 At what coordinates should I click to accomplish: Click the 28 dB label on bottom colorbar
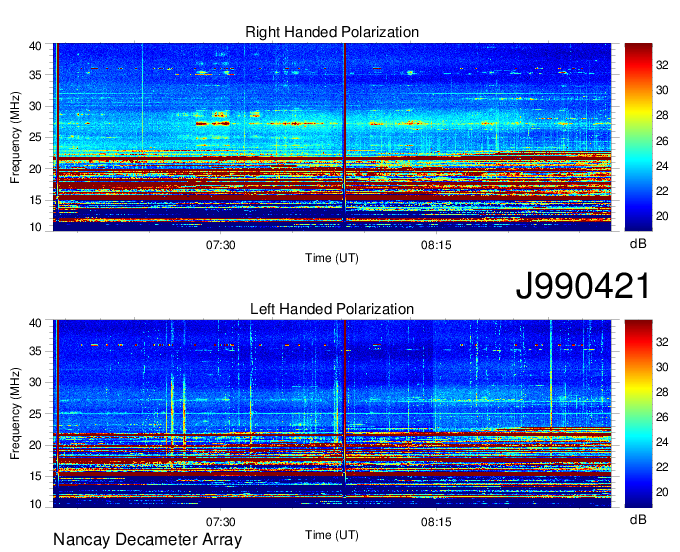click(x=662, y=392)
